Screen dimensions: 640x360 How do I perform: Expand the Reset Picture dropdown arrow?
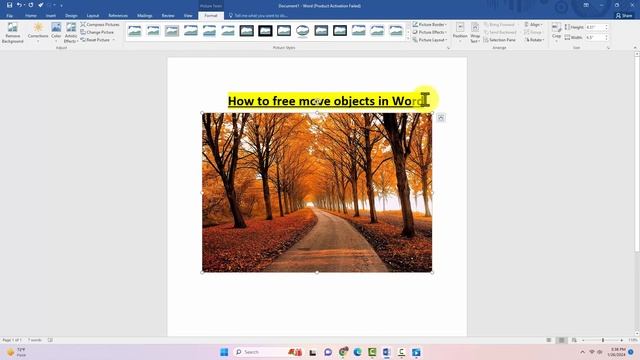click(x=114, y=40)
